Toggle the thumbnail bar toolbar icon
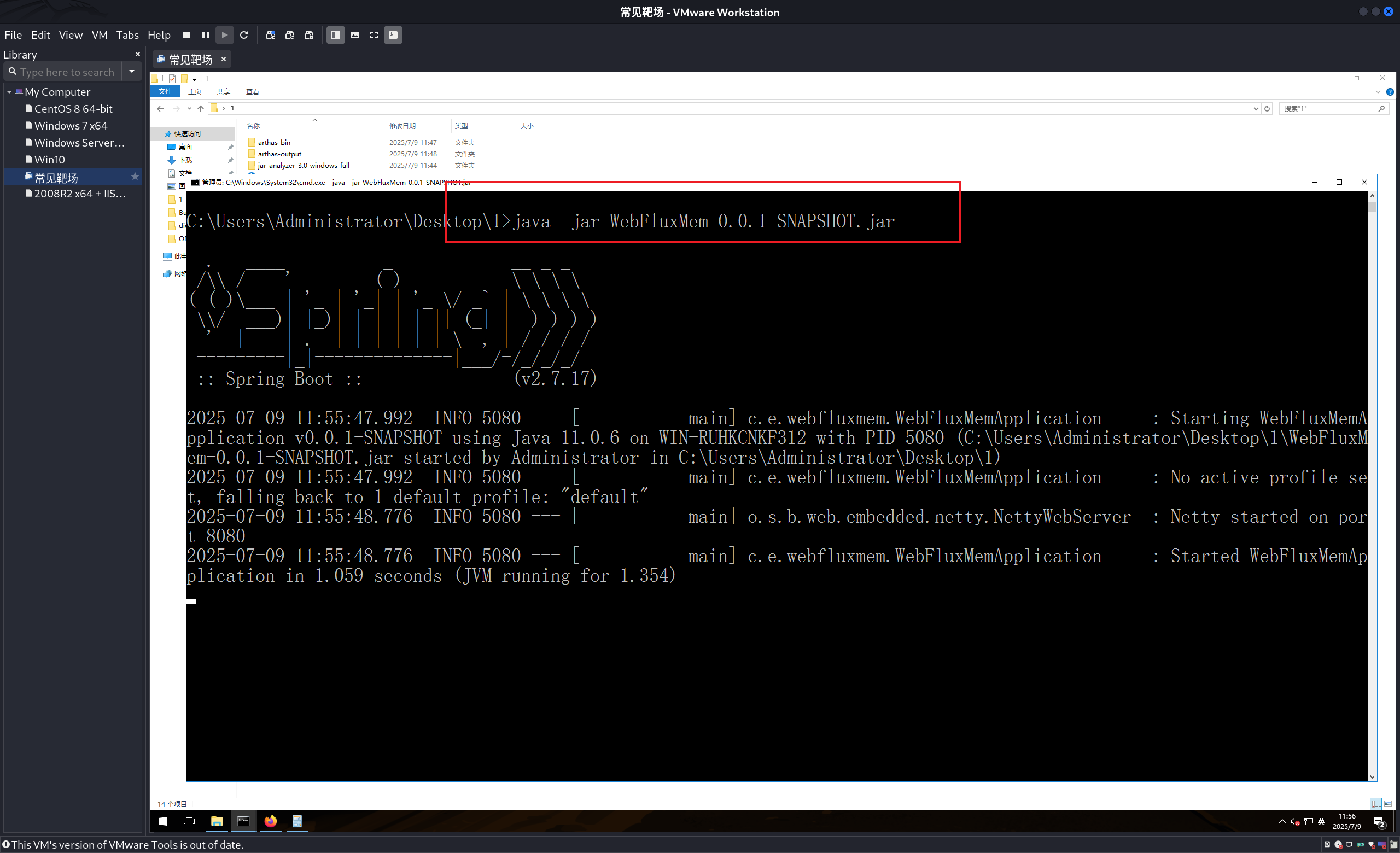 pos(355,35)
